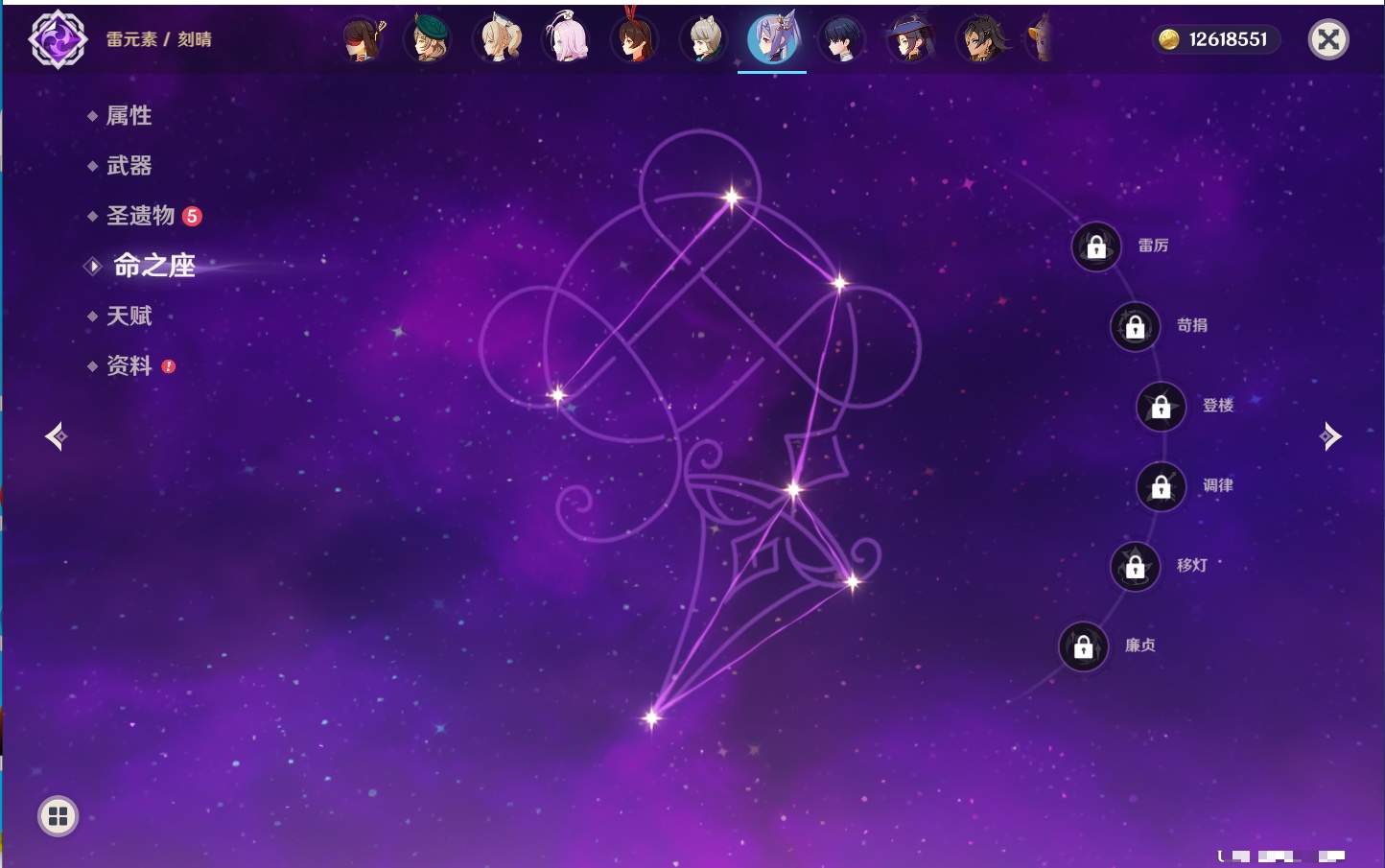1385x868 pixels.
Task: Select the brown-haired avatar with red ribbon
Action: tap(635, 36)
